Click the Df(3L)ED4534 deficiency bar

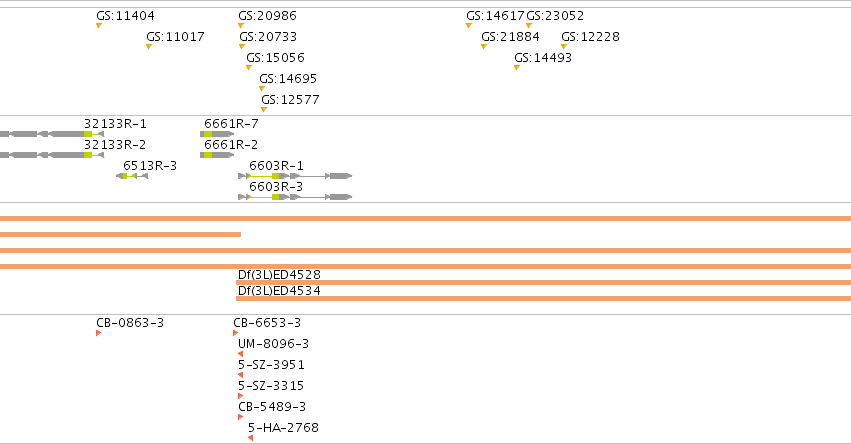tap(543, 299)
